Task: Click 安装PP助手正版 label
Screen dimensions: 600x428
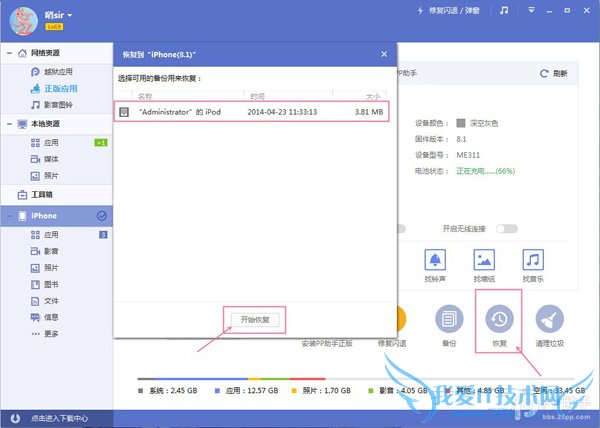Action: pyautogui.click(x=327, y=343)
